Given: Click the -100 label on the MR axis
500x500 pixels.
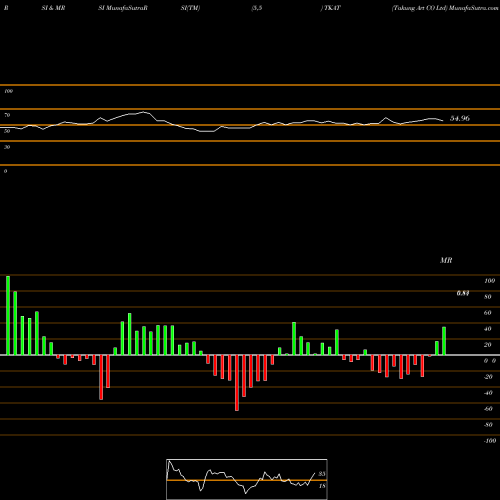Looking at the screenshot, I should 489,441.
